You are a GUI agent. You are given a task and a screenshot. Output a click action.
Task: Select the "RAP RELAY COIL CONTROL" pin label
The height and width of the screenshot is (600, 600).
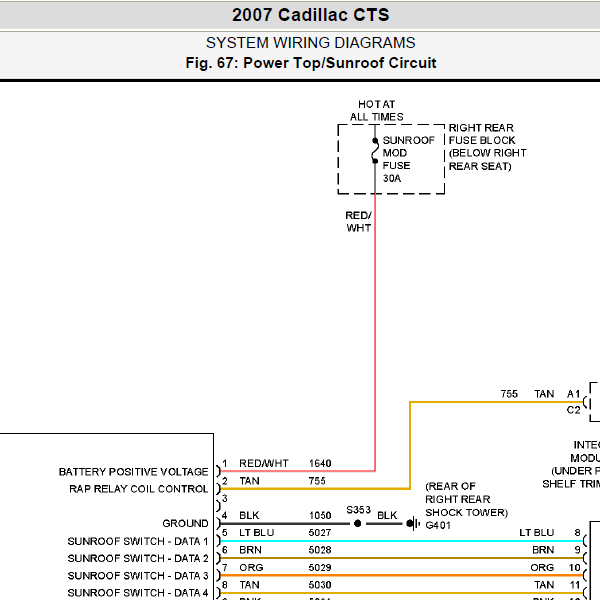click(139, 489)
